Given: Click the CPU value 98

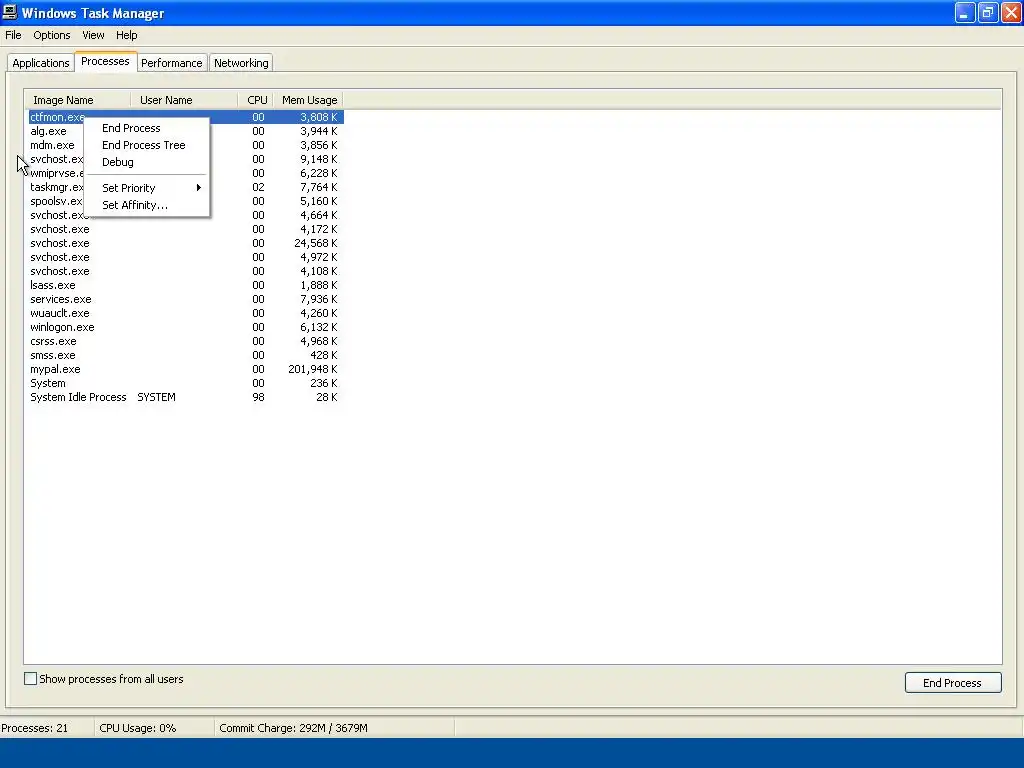Looking at the screenshot, I should pyautogui.click(x=259, y=397).
